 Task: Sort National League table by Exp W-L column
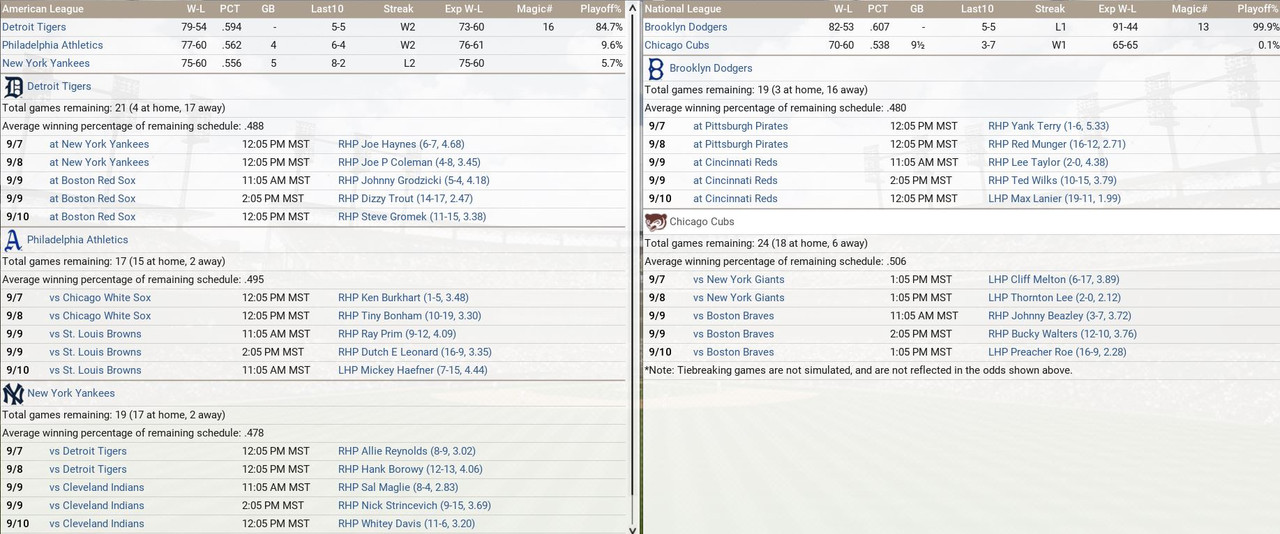[x=1117, y=8]
